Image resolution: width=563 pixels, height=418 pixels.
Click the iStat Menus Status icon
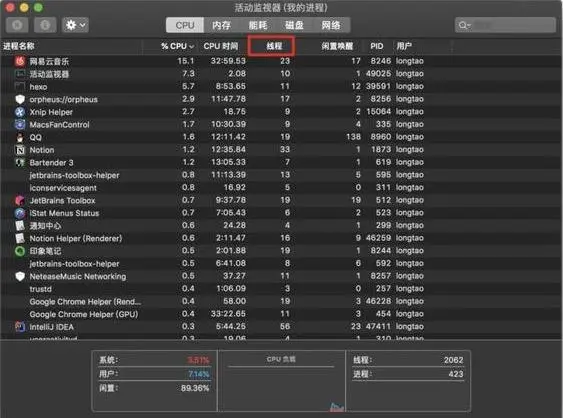click(20, 213)
